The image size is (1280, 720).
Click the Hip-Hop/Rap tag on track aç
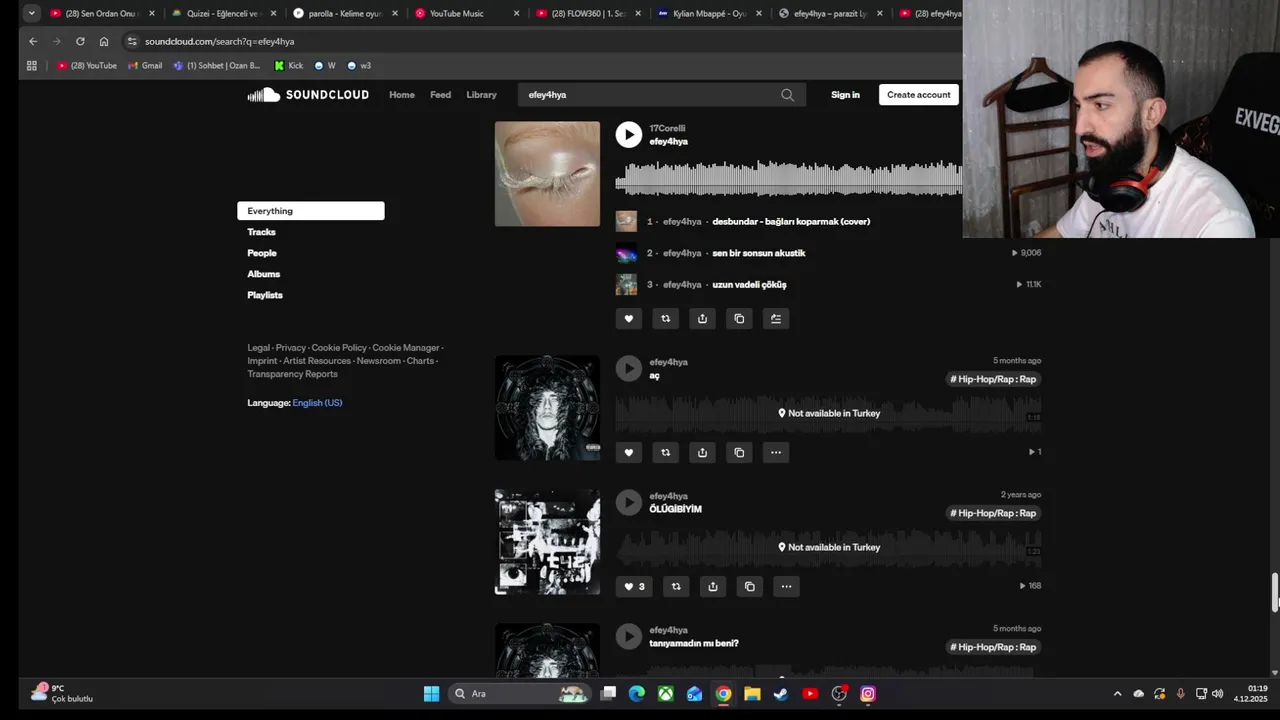tap(994, 379)
